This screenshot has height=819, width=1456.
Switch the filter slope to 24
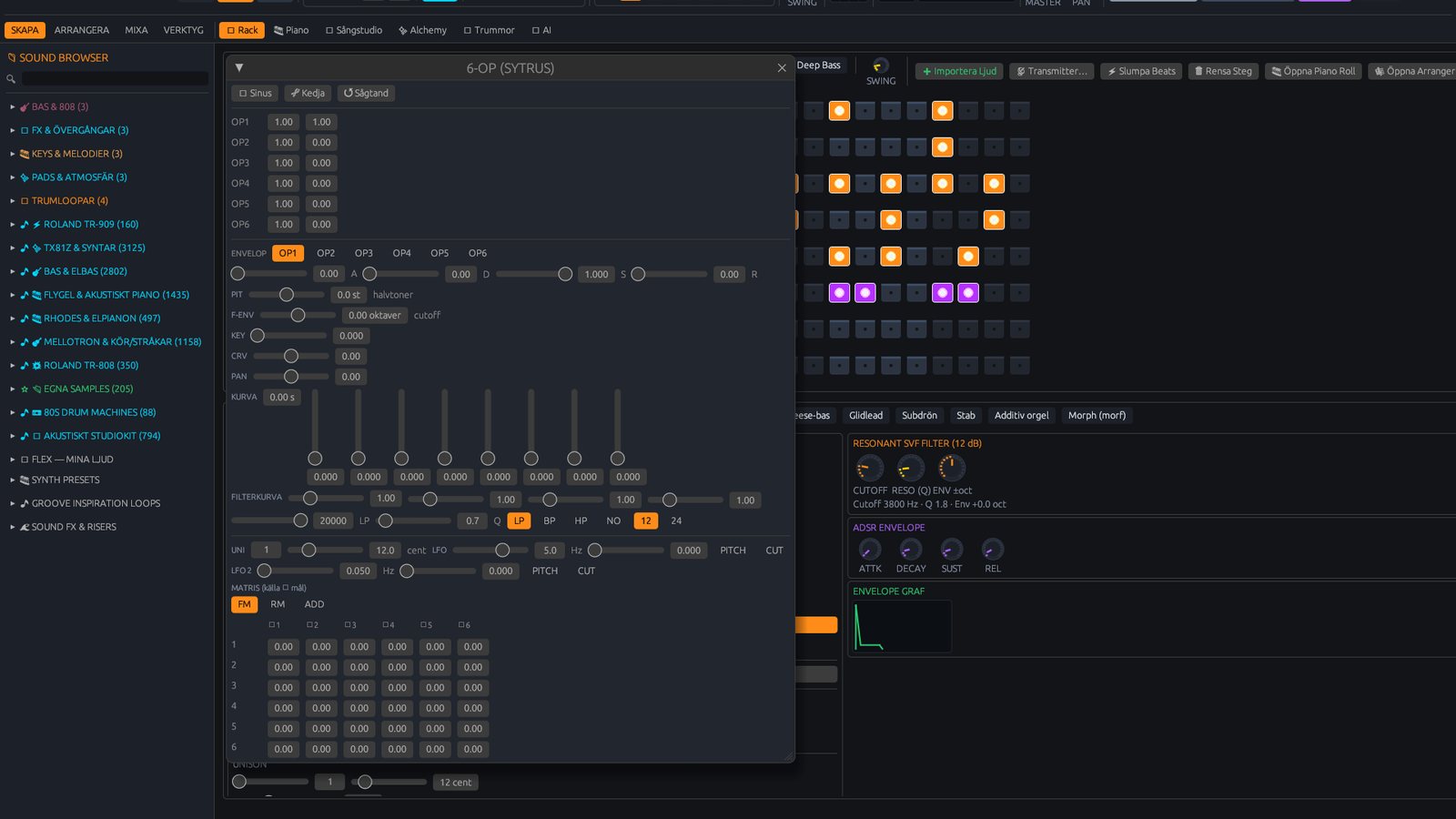676,521
